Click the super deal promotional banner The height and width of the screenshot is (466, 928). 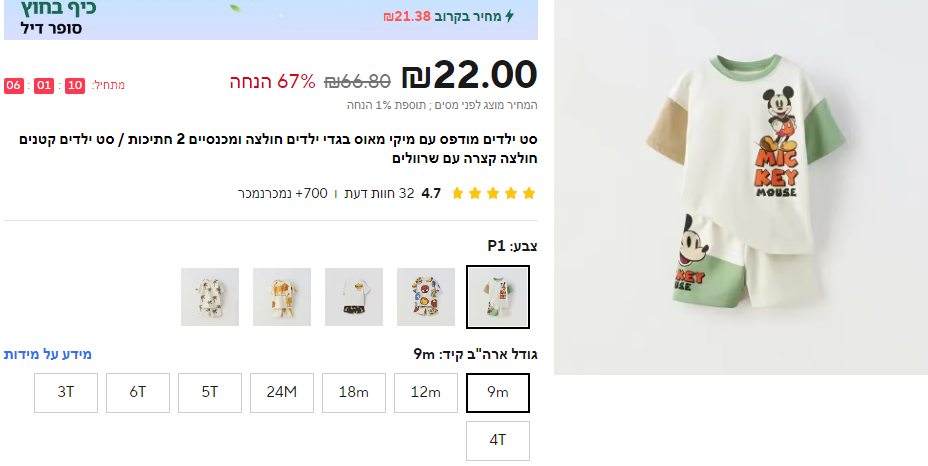270,20
